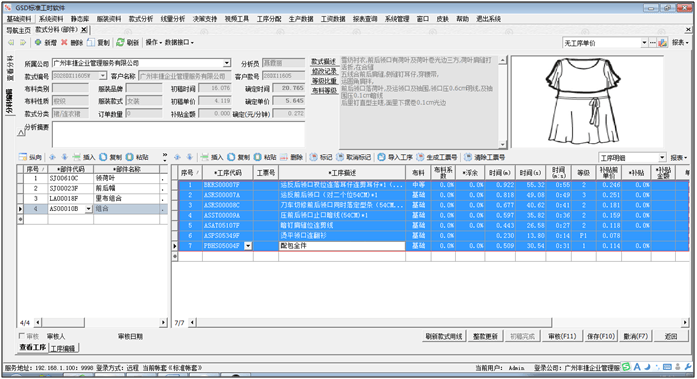Click the operations toolbar move-down arrow

click(190, 157)
